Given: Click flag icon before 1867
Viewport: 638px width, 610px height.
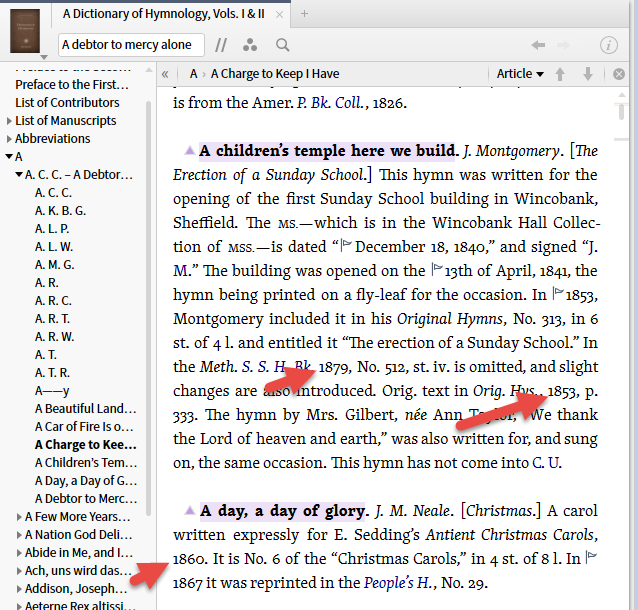Looking at the screenshot, I should (x=590, y=557).
